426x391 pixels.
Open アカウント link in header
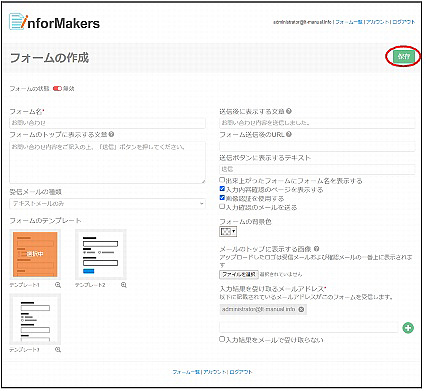coord(378,22)
